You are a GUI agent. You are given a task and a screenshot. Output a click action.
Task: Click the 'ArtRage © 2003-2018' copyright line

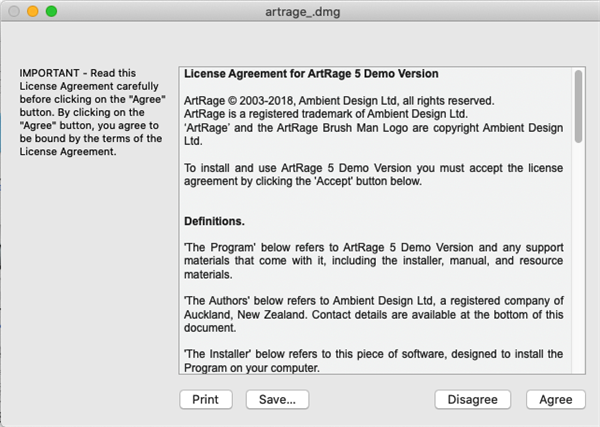(x=339, y=101)
